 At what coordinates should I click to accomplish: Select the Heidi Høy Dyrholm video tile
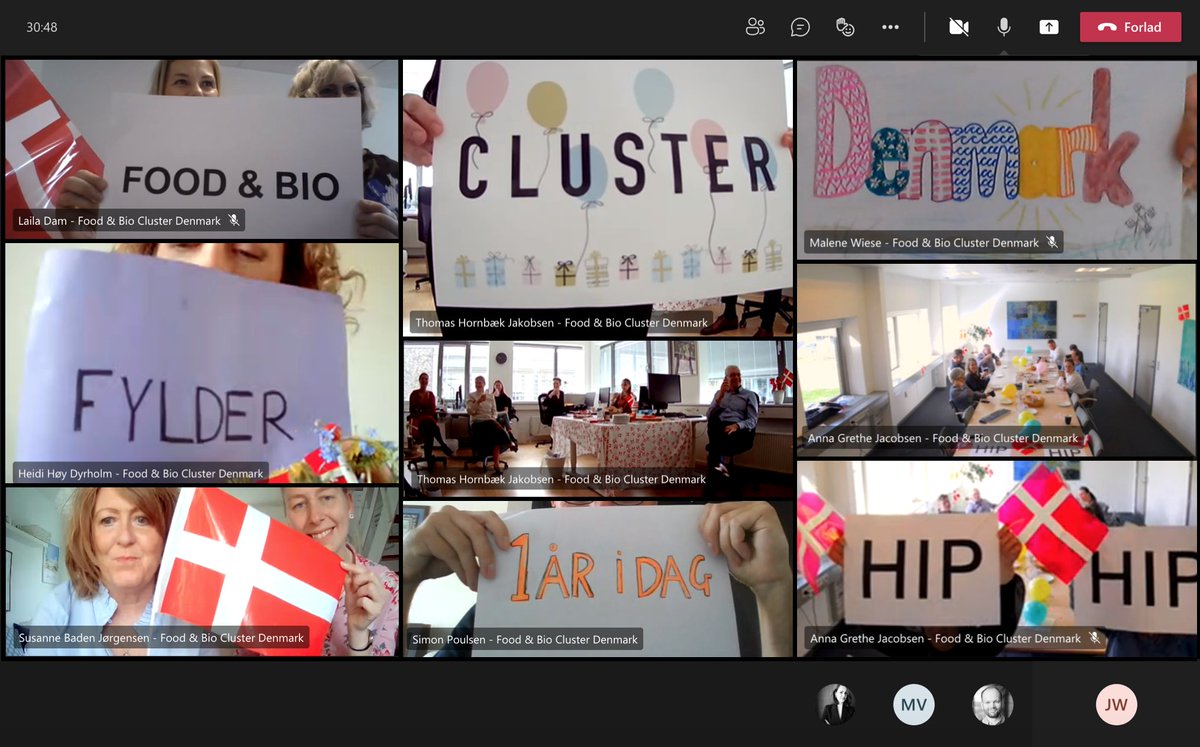click(x=202, y=363)
